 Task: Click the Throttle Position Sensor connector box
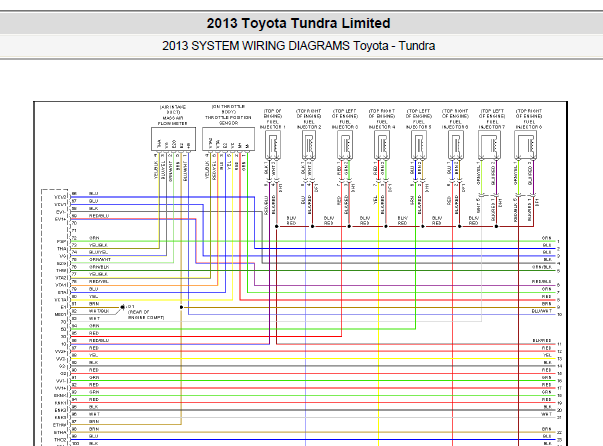(x=228, y=139)
